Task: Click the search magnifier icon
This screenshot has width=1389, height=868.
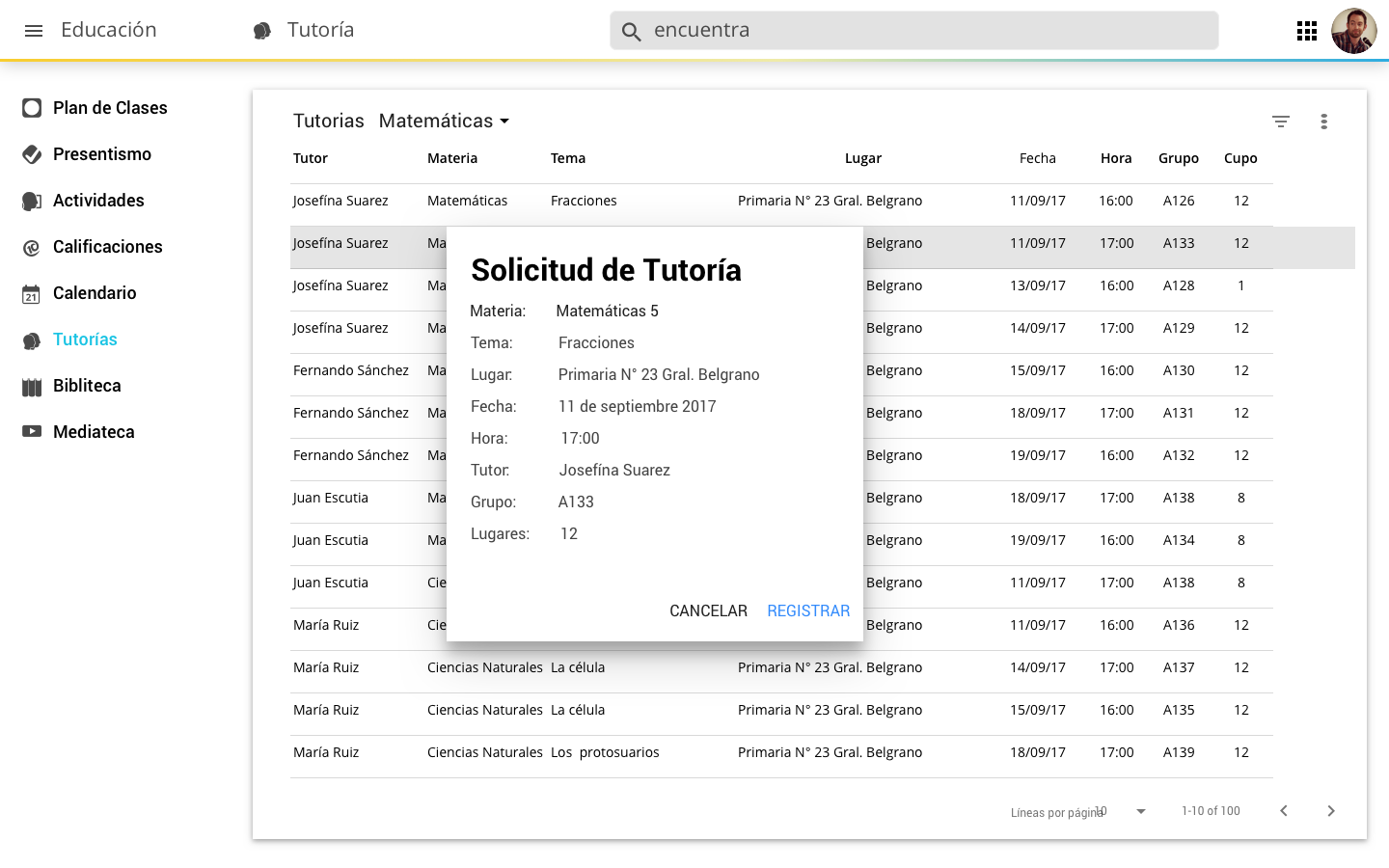Action: pos(632,32)
